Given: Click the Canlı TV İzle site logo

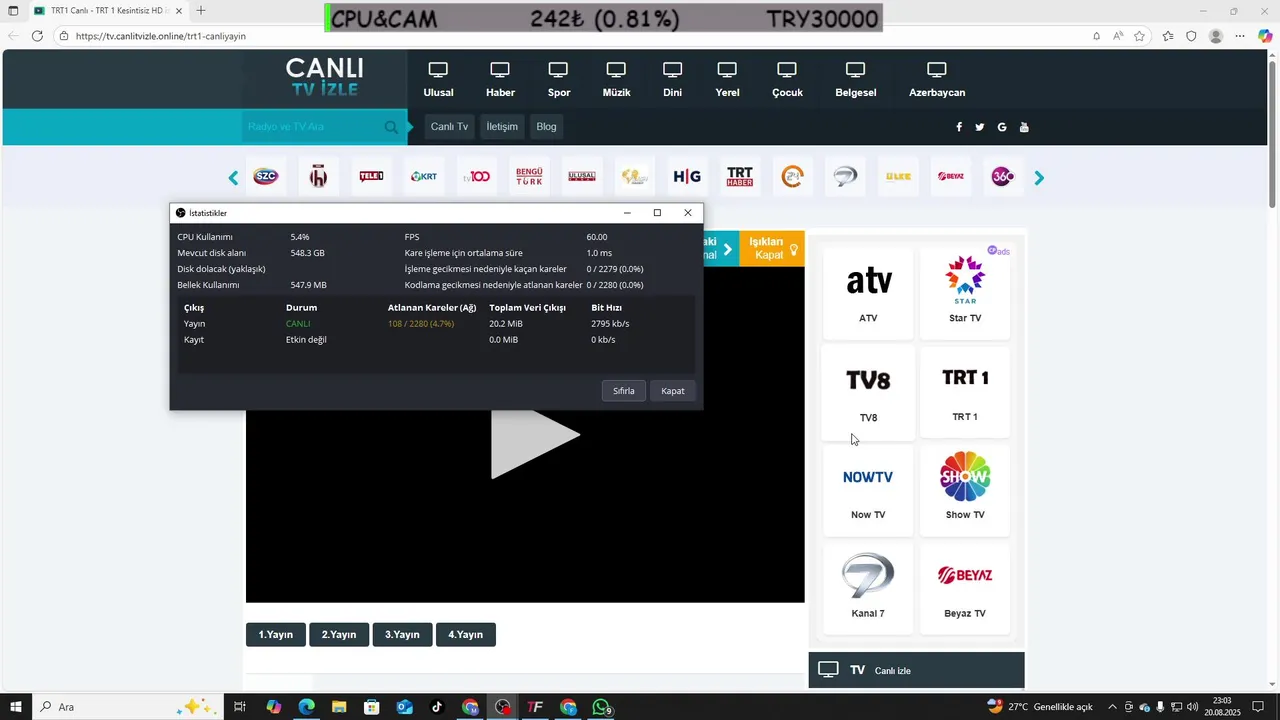Looking at the screenshot, I should point(325,77).
